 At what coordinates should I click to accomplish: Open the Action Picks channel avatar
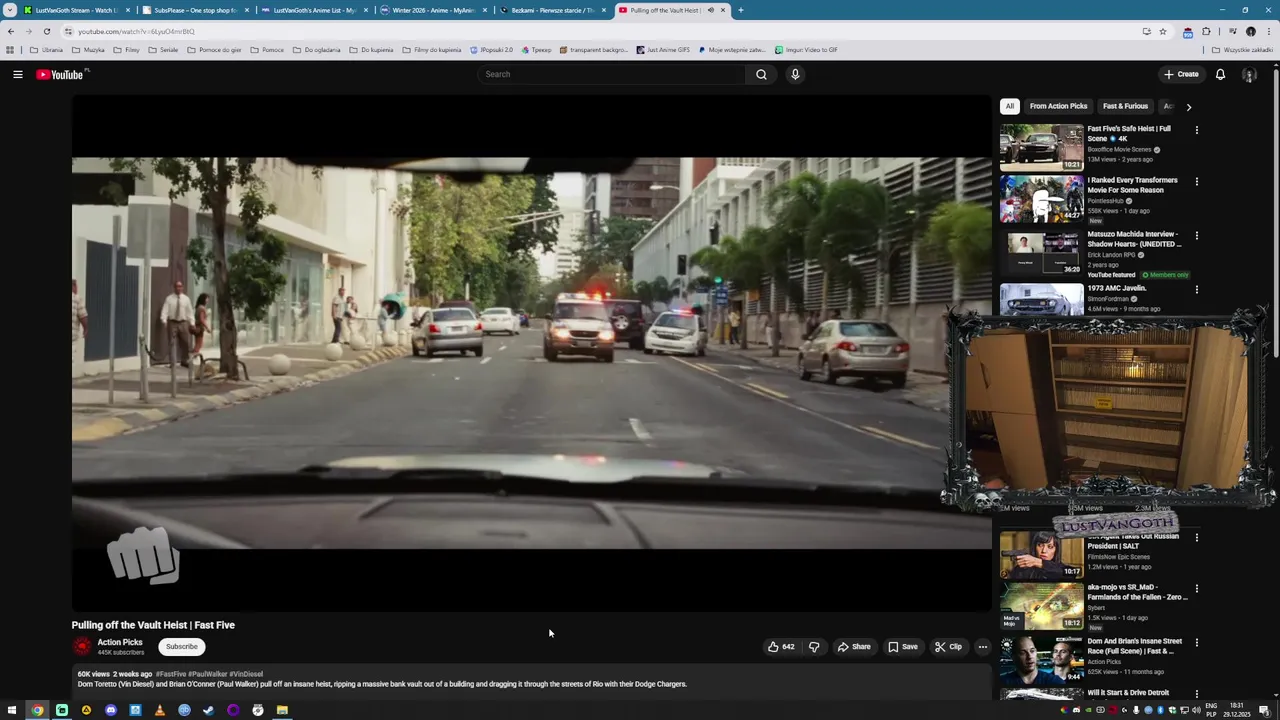point(82,647)
